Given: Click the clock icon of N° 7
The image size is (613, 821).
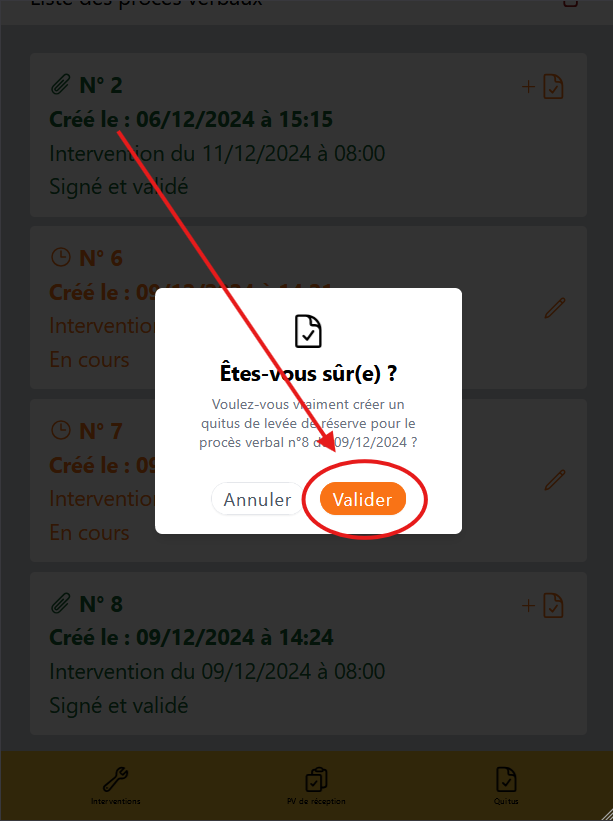Looking at the screenshot, I should pyautogui.click(x=61, y=430).
